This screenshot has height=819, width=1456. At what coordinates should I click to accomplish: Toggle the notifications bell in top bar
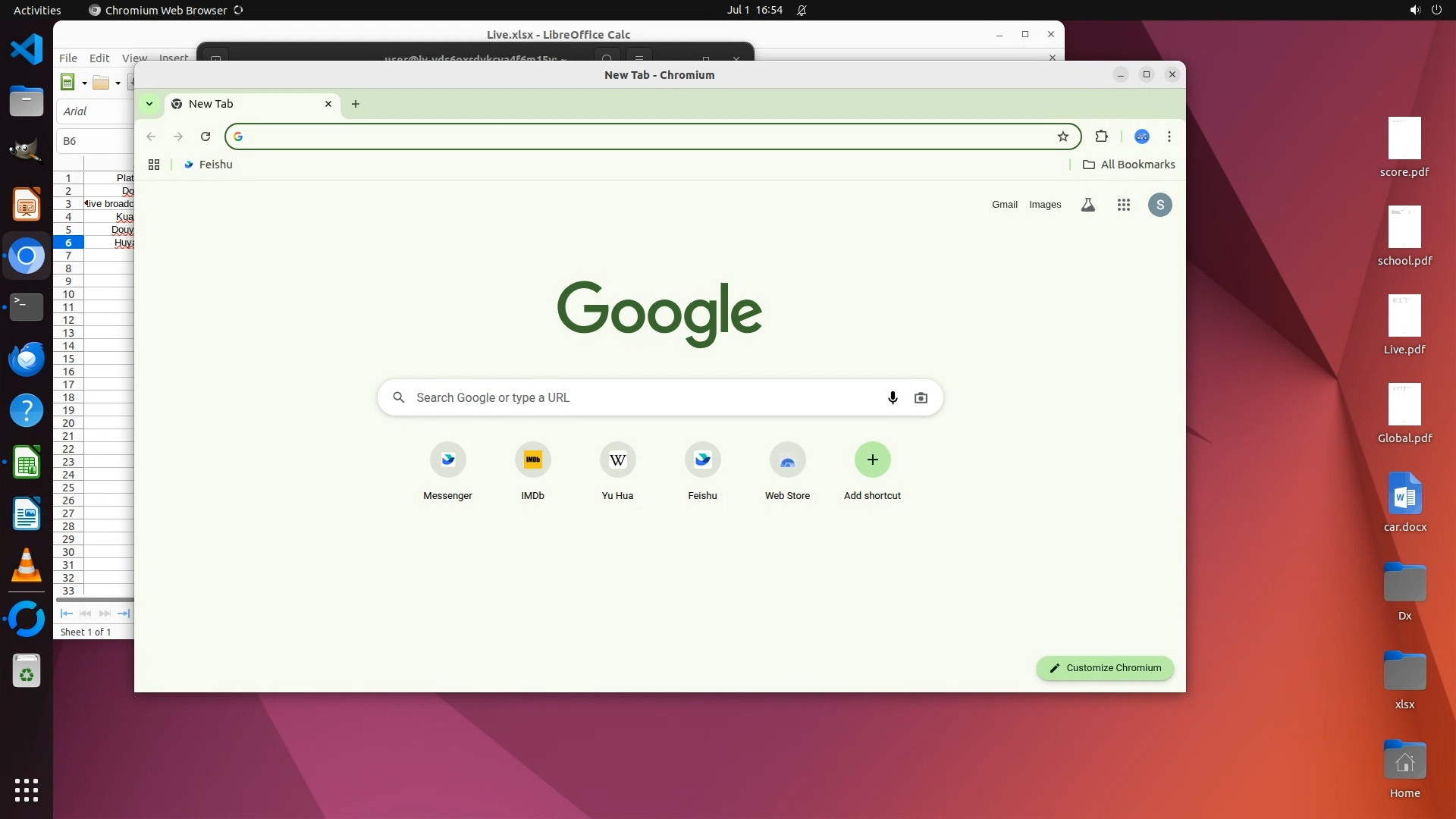802,10
